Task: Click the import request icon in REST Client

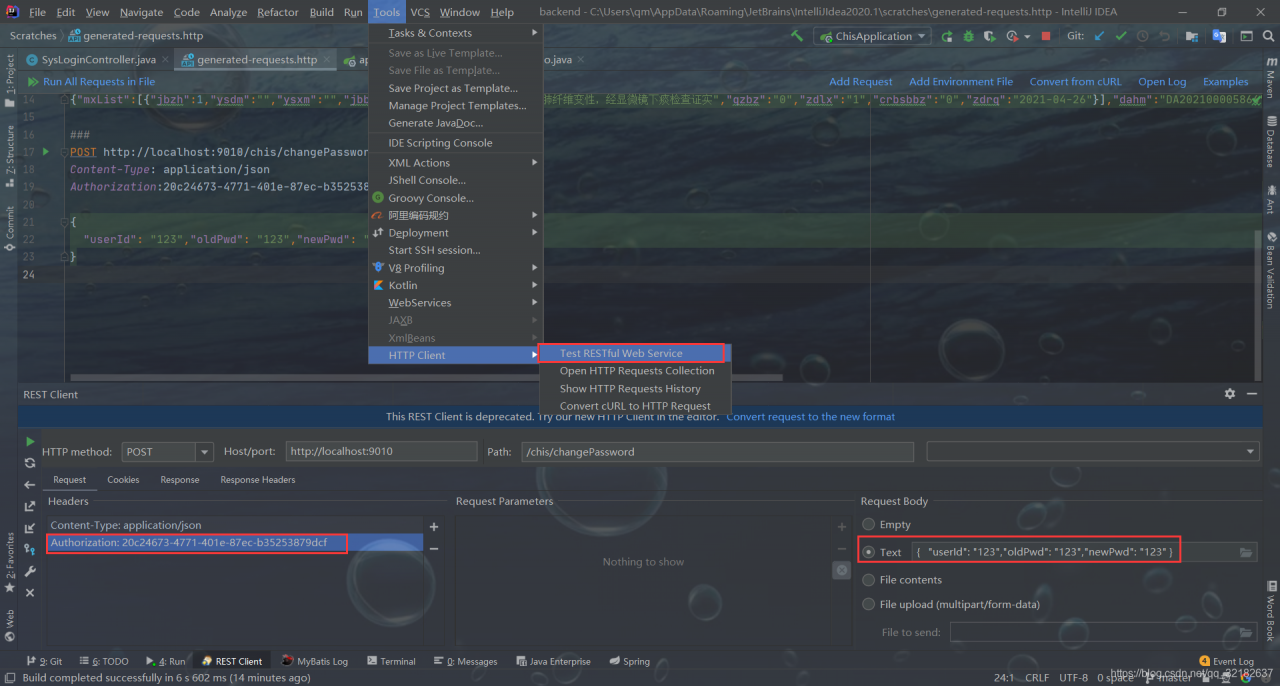Action: click(30, 528)
